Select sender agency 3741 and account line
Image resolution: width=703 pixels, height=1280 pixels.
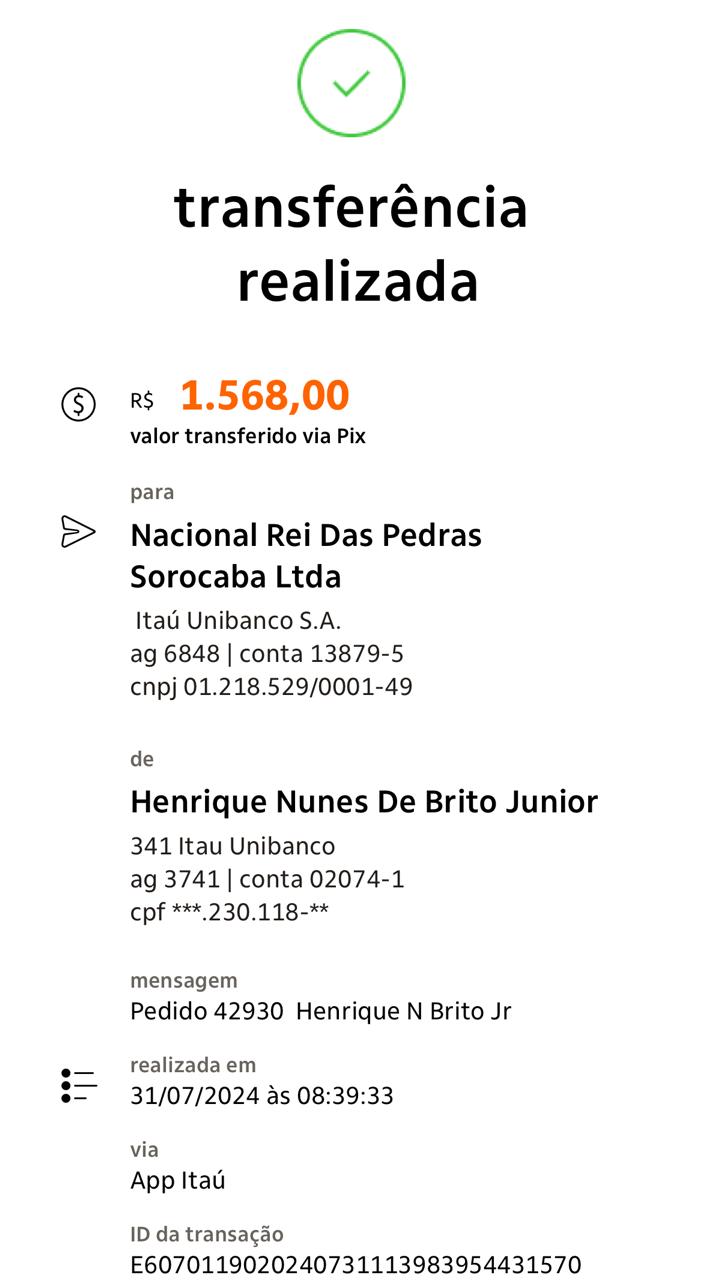pos(267,880)
